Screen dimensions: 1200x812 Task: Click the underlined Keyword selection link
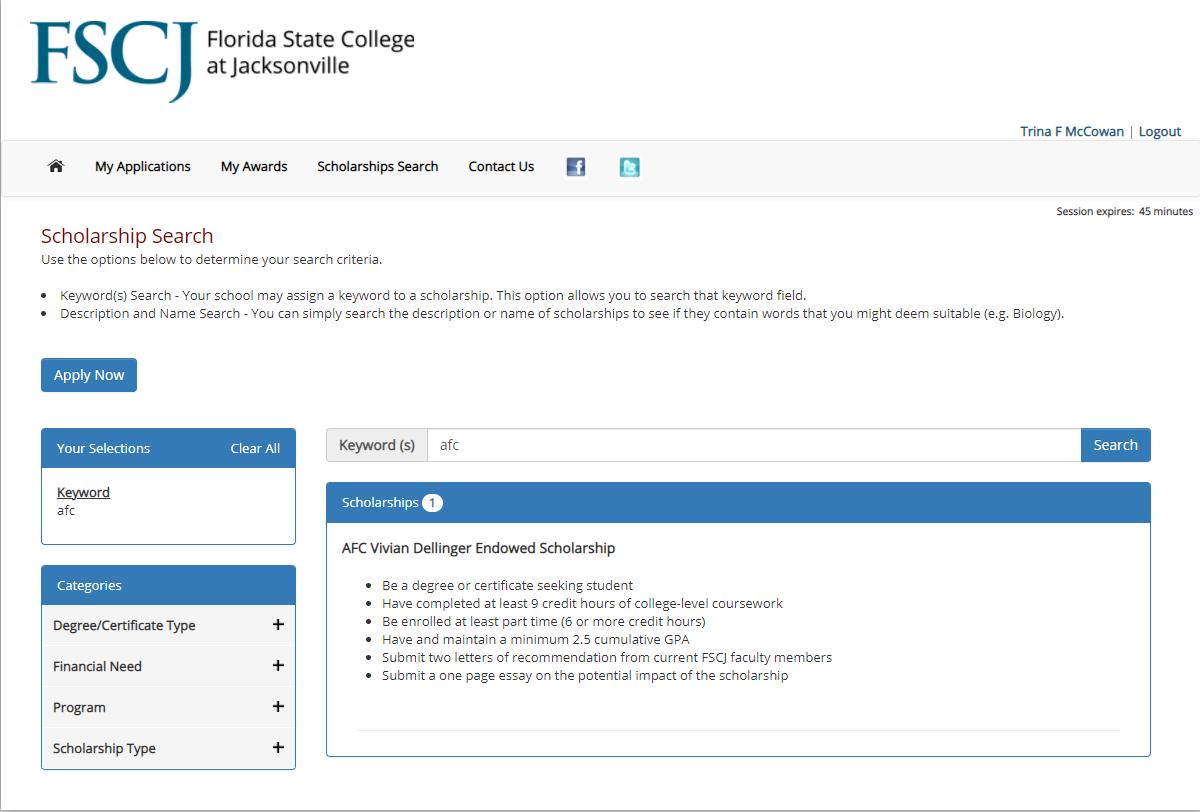(x=83, y=492)
